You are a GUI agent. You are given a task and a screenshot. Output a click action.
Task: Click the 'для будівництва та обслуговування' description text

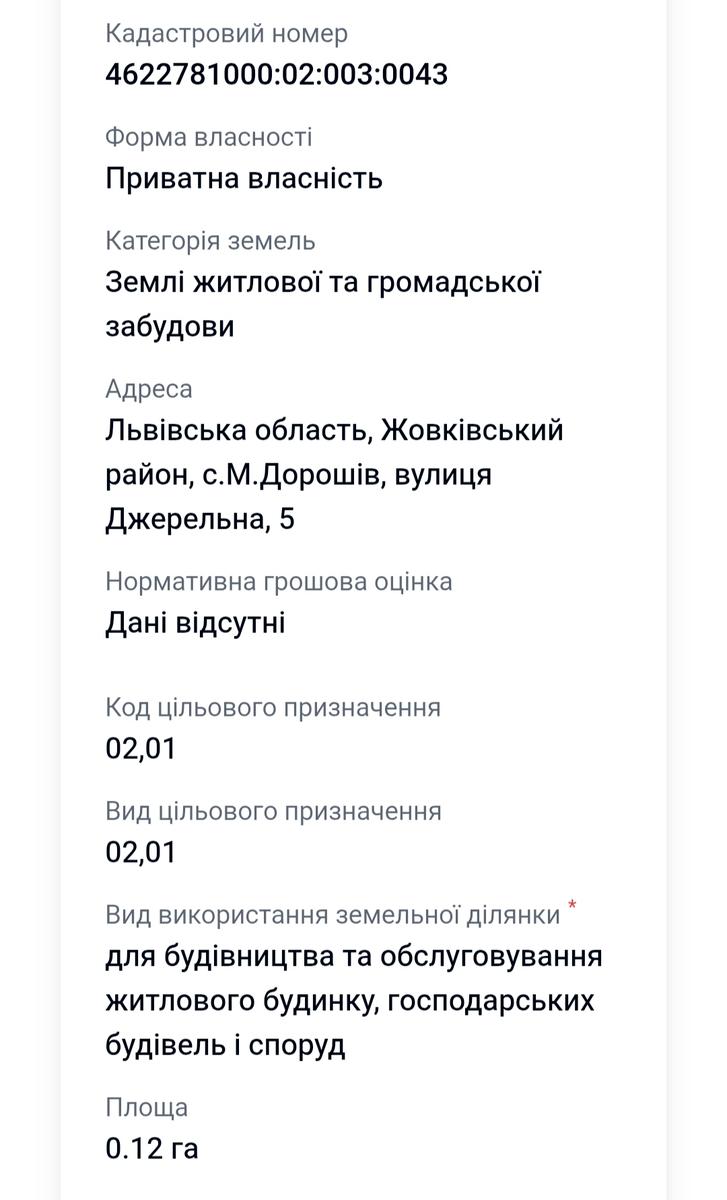[354, 957]
